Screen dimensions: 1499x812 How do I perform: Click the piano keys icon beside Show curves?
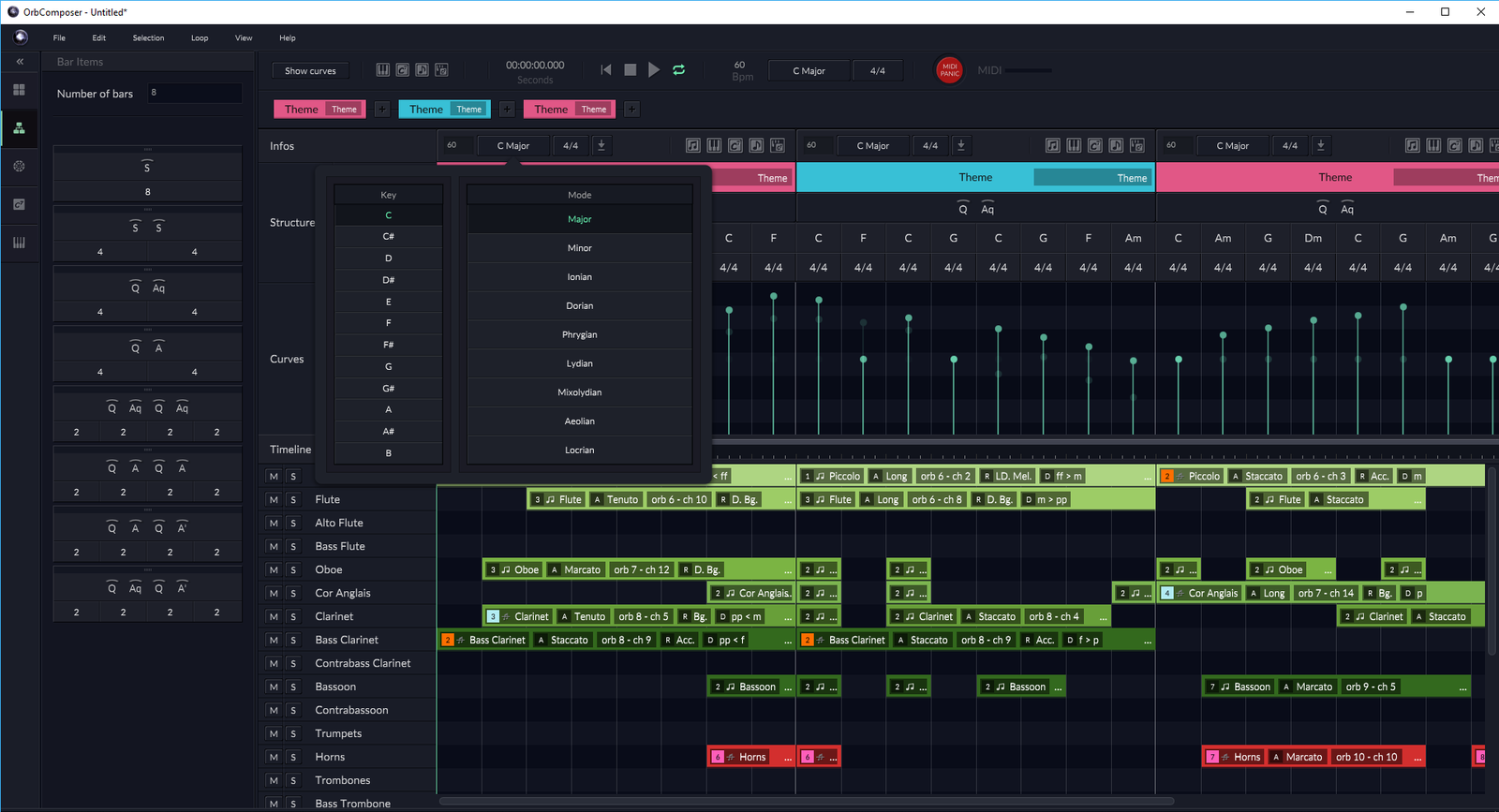point(382,70)
